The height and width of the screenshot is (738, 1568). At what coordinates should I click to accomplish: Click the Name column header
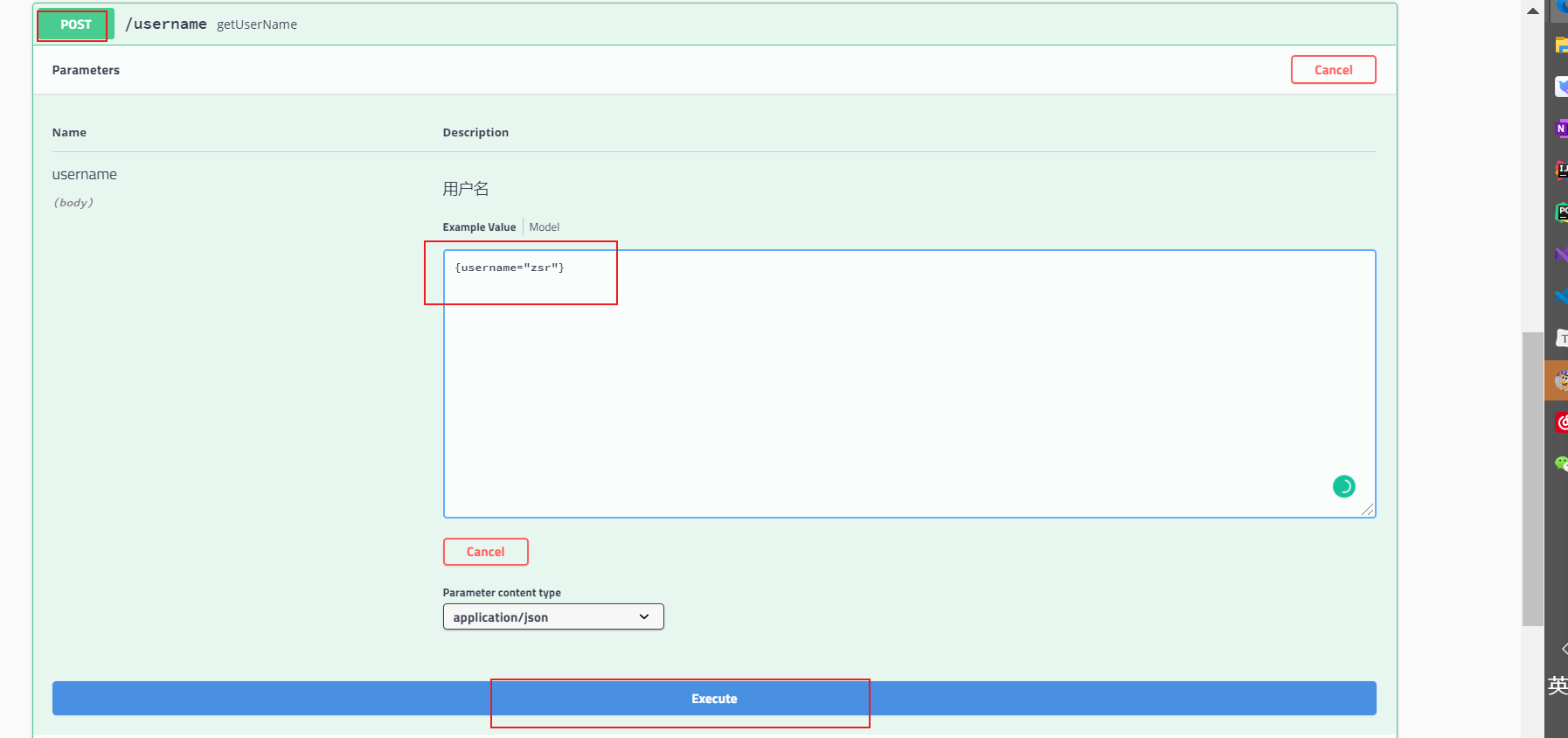click(x=69, y=133)
